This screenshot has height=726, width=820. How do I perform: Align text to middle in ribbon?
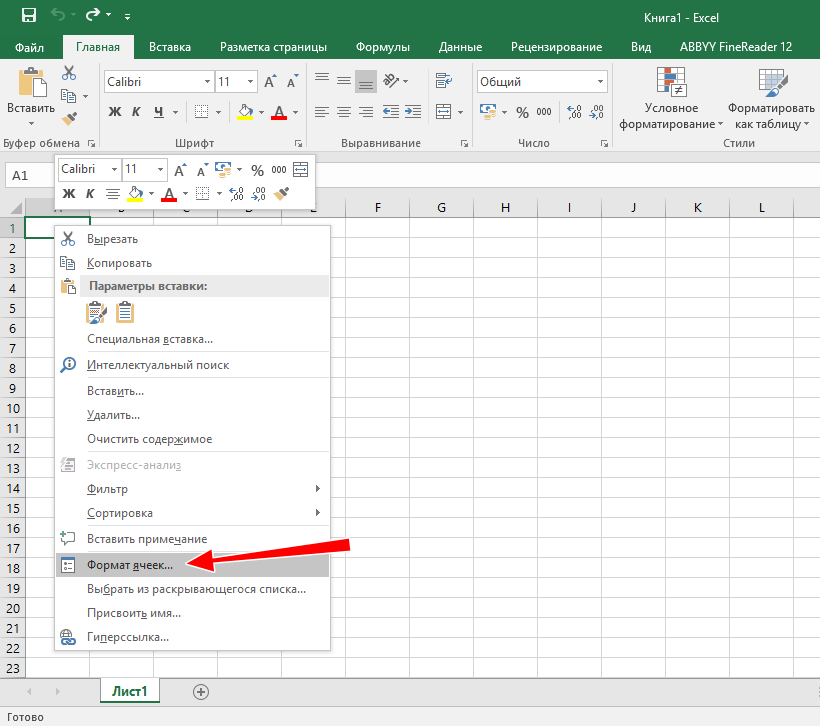click(x=344, y=81)
